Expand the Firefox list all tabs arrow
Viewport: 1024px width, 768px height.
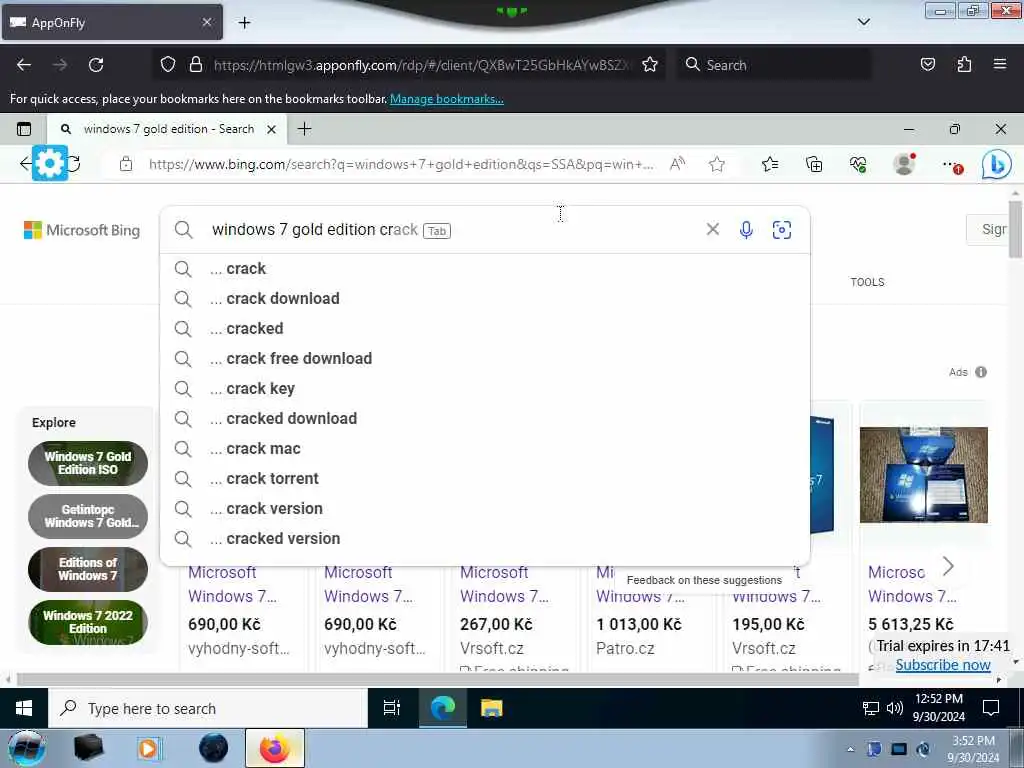click(863, 22)
